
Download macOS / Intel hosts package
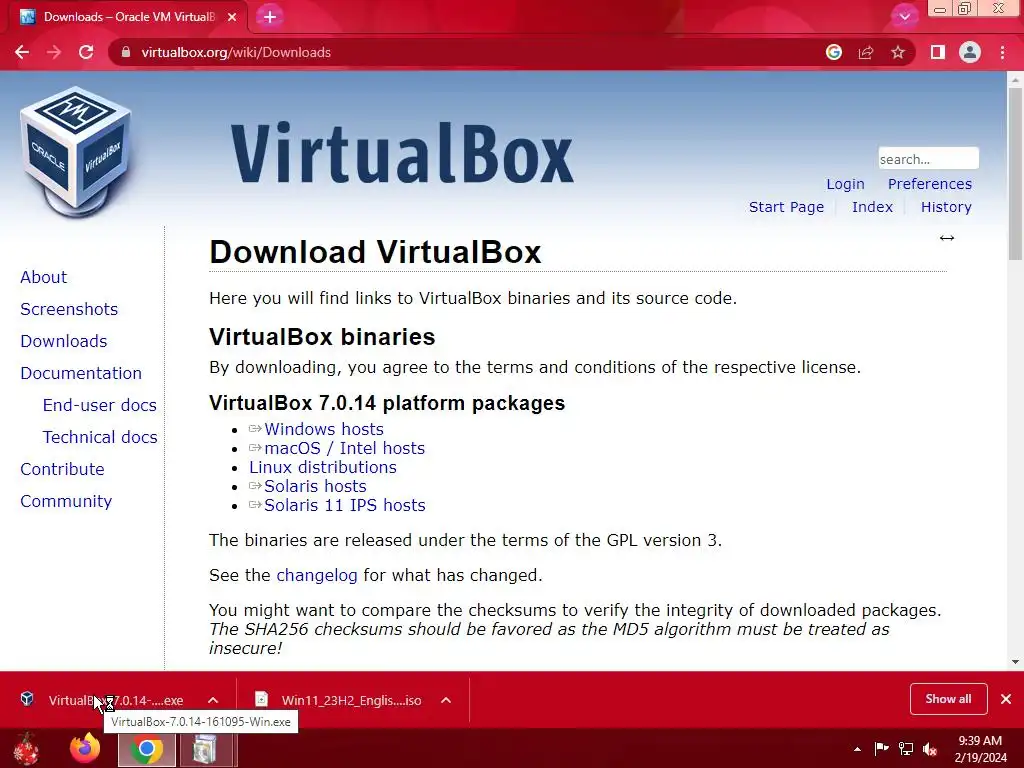(x=344, y=448)
